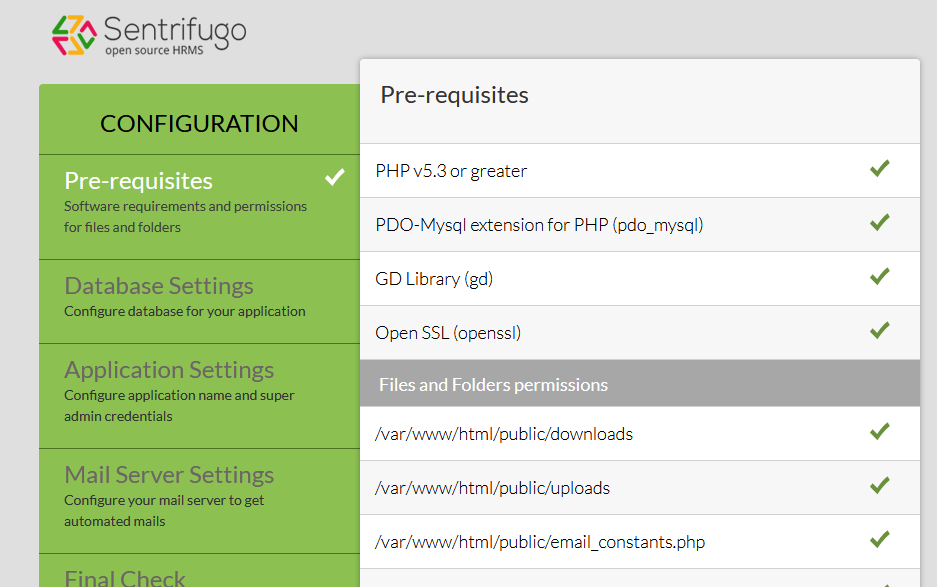Click checkmark for email_constants.php file

tap(879, 540)
